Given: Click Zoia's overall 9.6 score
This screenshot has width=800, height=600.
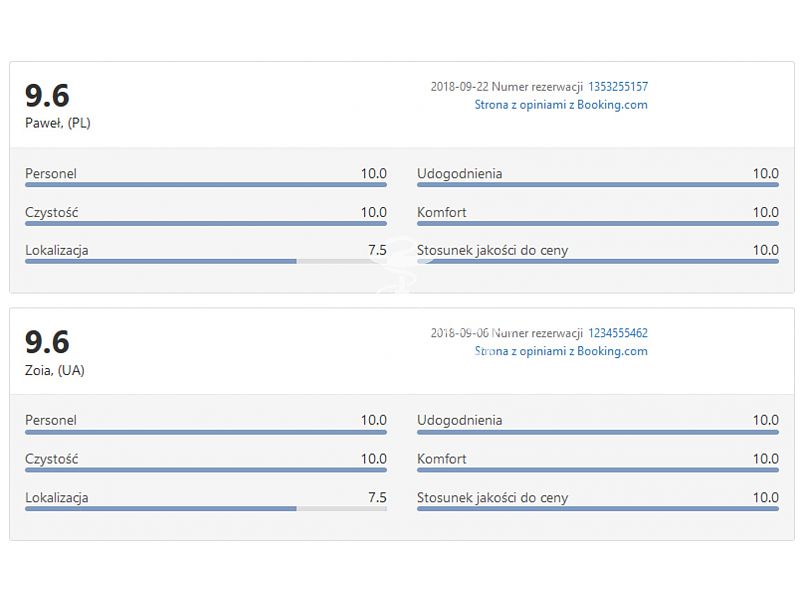Looking at the screenshot, I should (x=47, y=342).
